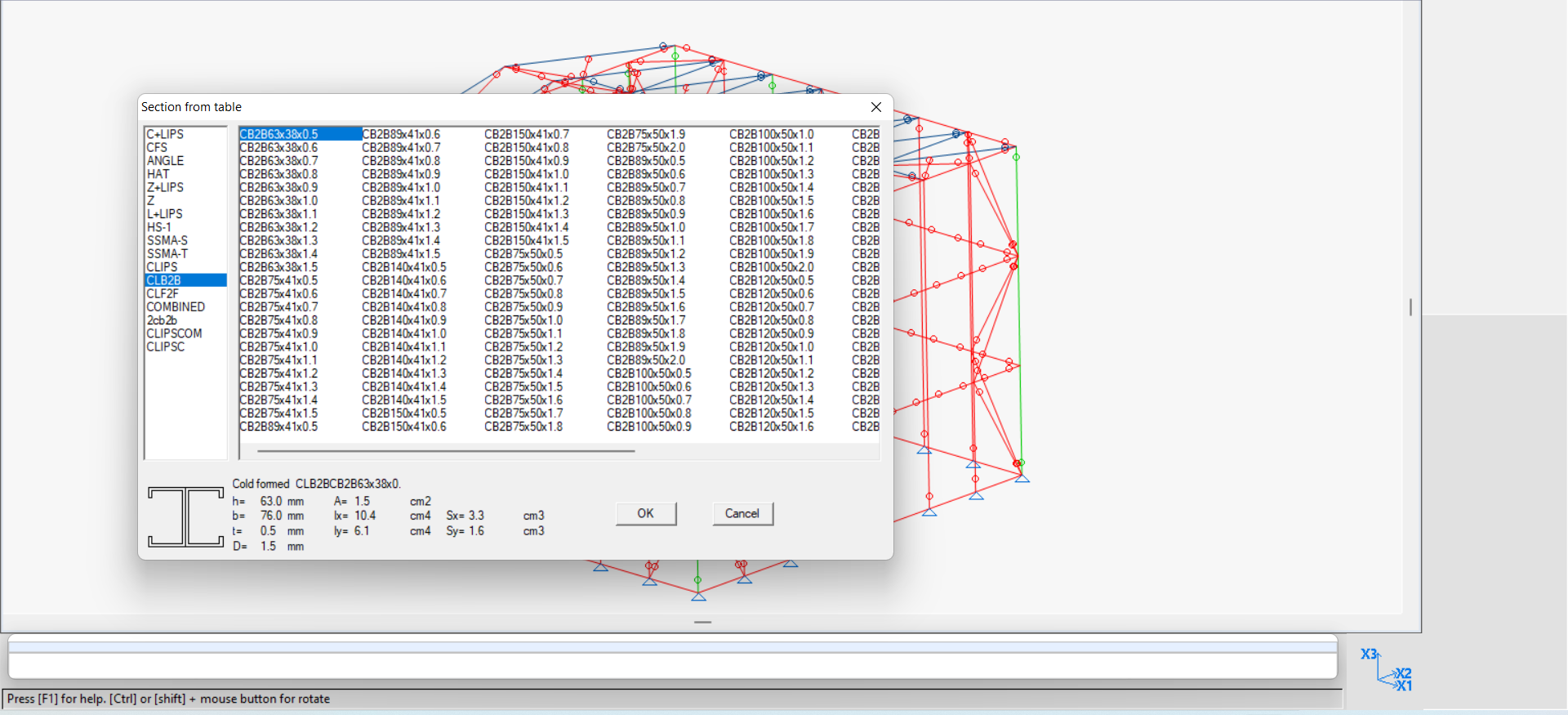Confirm section choice with OK button
Image resolution: width=1568 pixels, height=715 pixels.
[645, 513]
